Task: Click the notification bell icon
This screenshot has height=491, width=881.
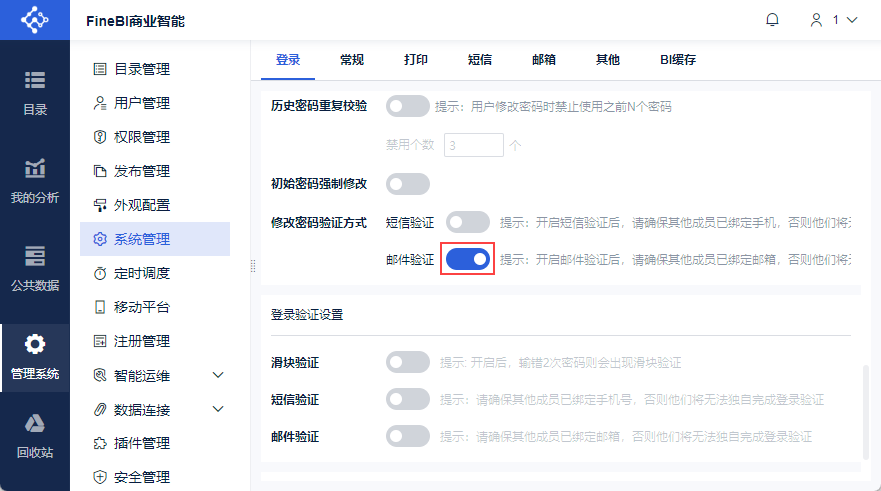Action: [772, 20]
